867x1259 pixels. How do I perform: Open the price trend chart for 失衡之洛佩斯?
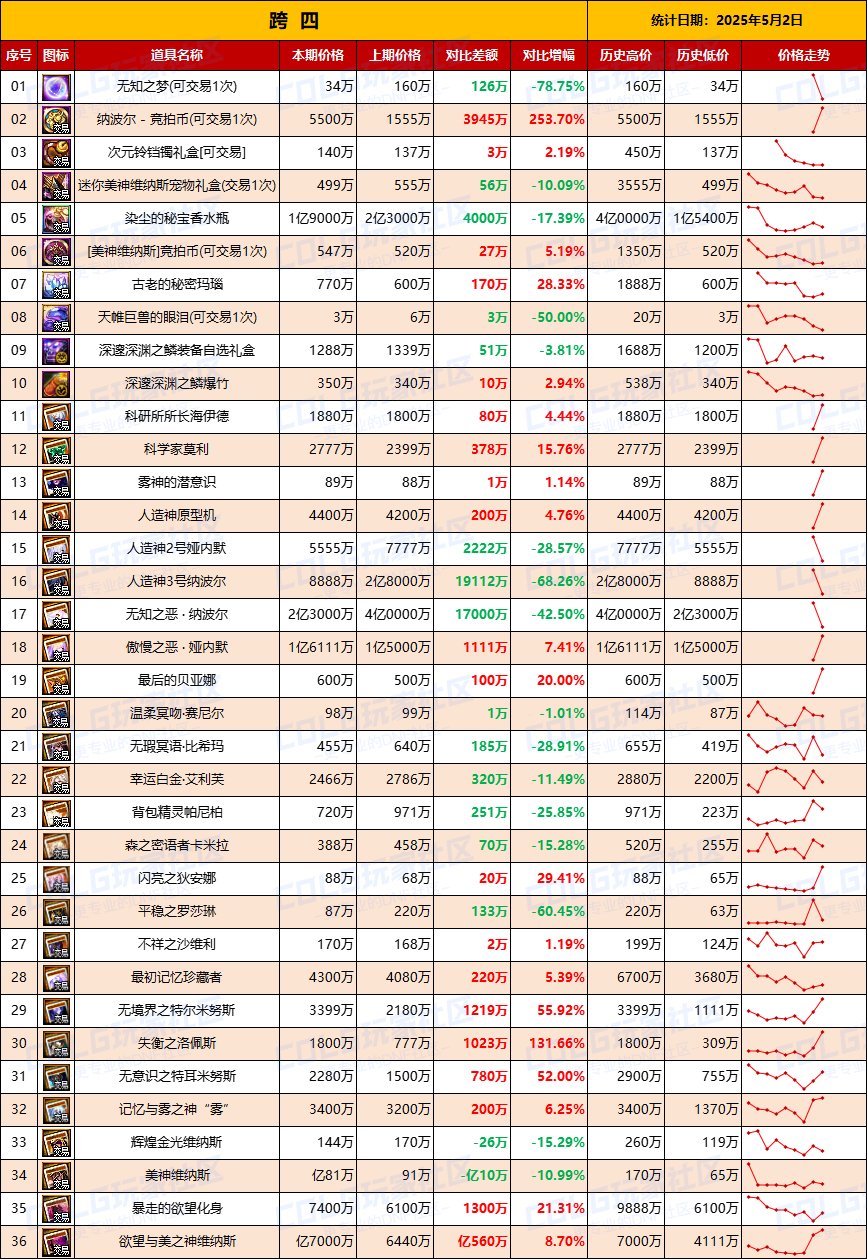(803, 1043)
